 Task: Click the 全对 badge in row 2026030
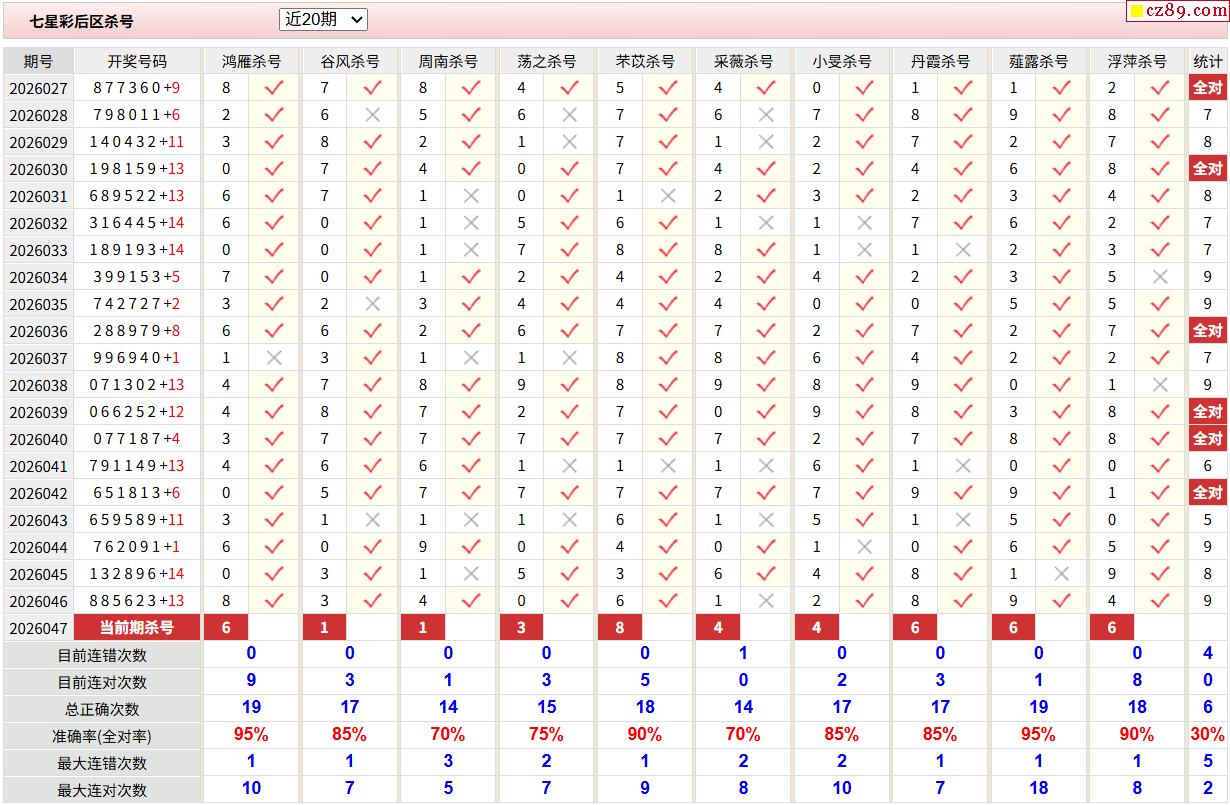(x=1207, y=169)
